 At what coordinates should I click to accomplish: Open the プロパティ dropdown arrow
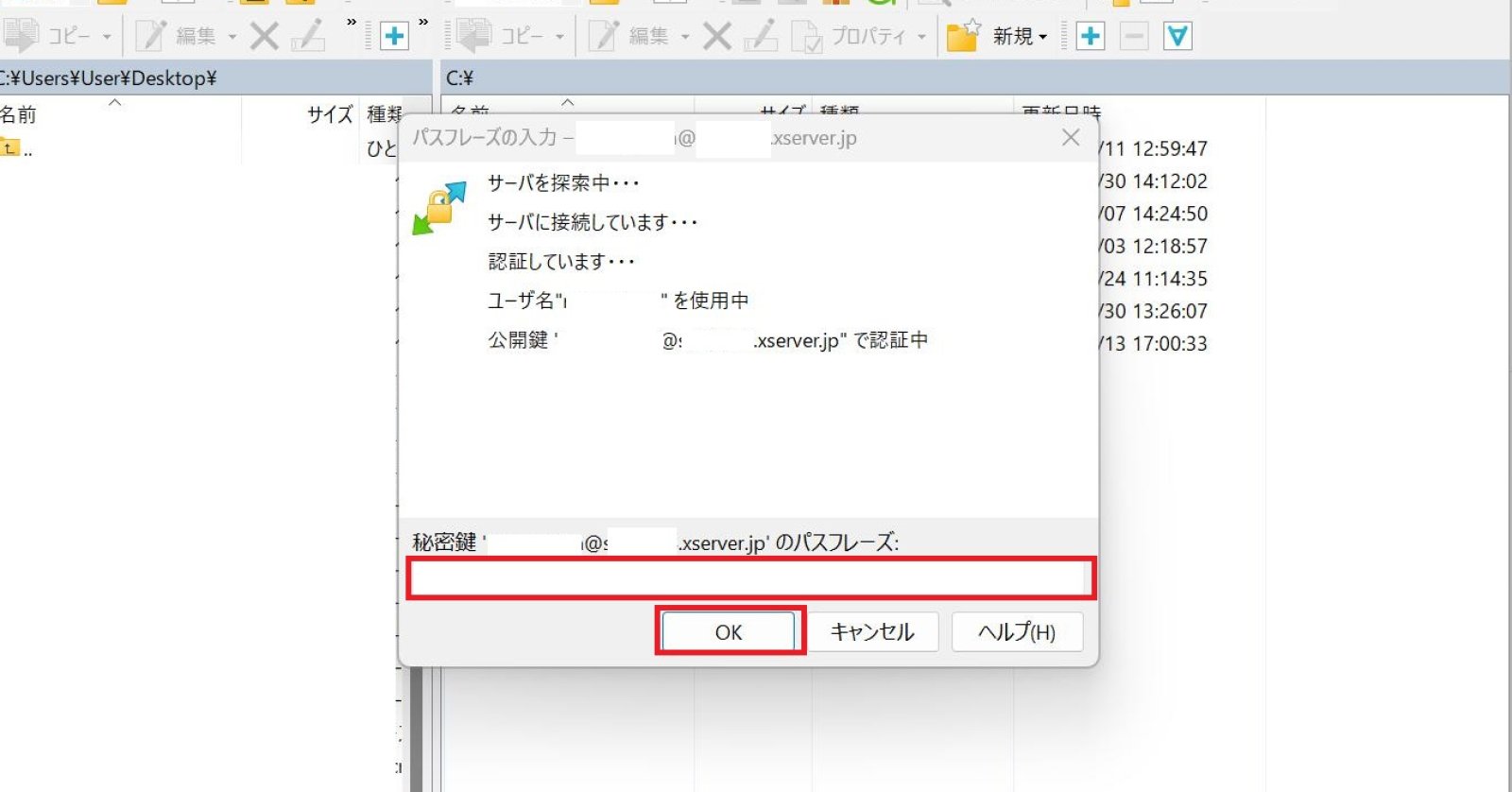[x=921, y=37]
